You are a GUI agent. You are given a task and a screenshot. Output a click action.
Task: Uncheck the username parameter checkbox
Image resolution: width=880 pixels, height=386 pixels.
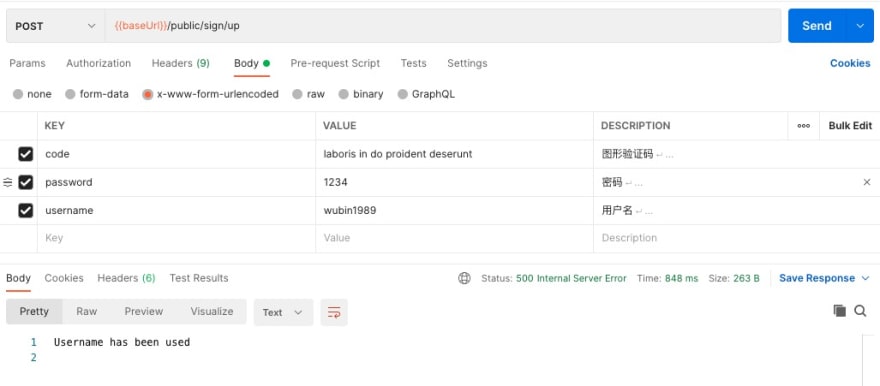point(26,210)
